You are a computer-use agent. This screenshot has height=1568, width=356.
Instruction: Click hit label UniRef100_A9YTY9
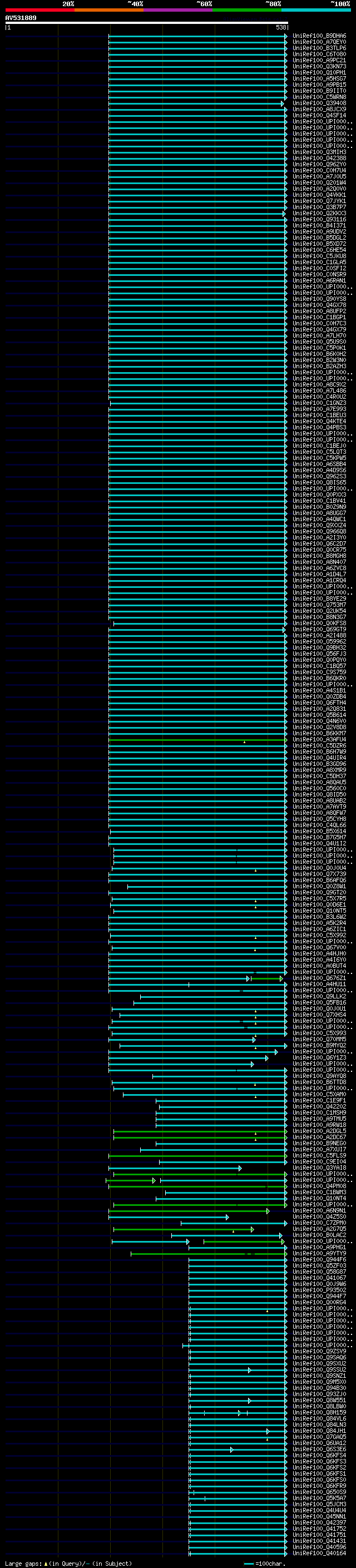click(x=319, y=1254)
